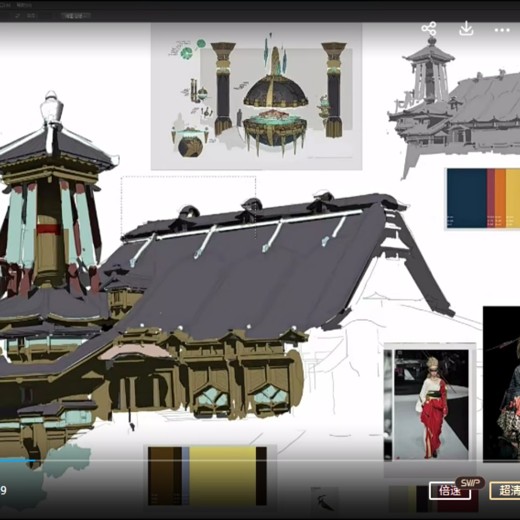Select the dark kimono photo at the right edge
The height and width of the screenshot is (520, 520).
(x=501, y=383)
